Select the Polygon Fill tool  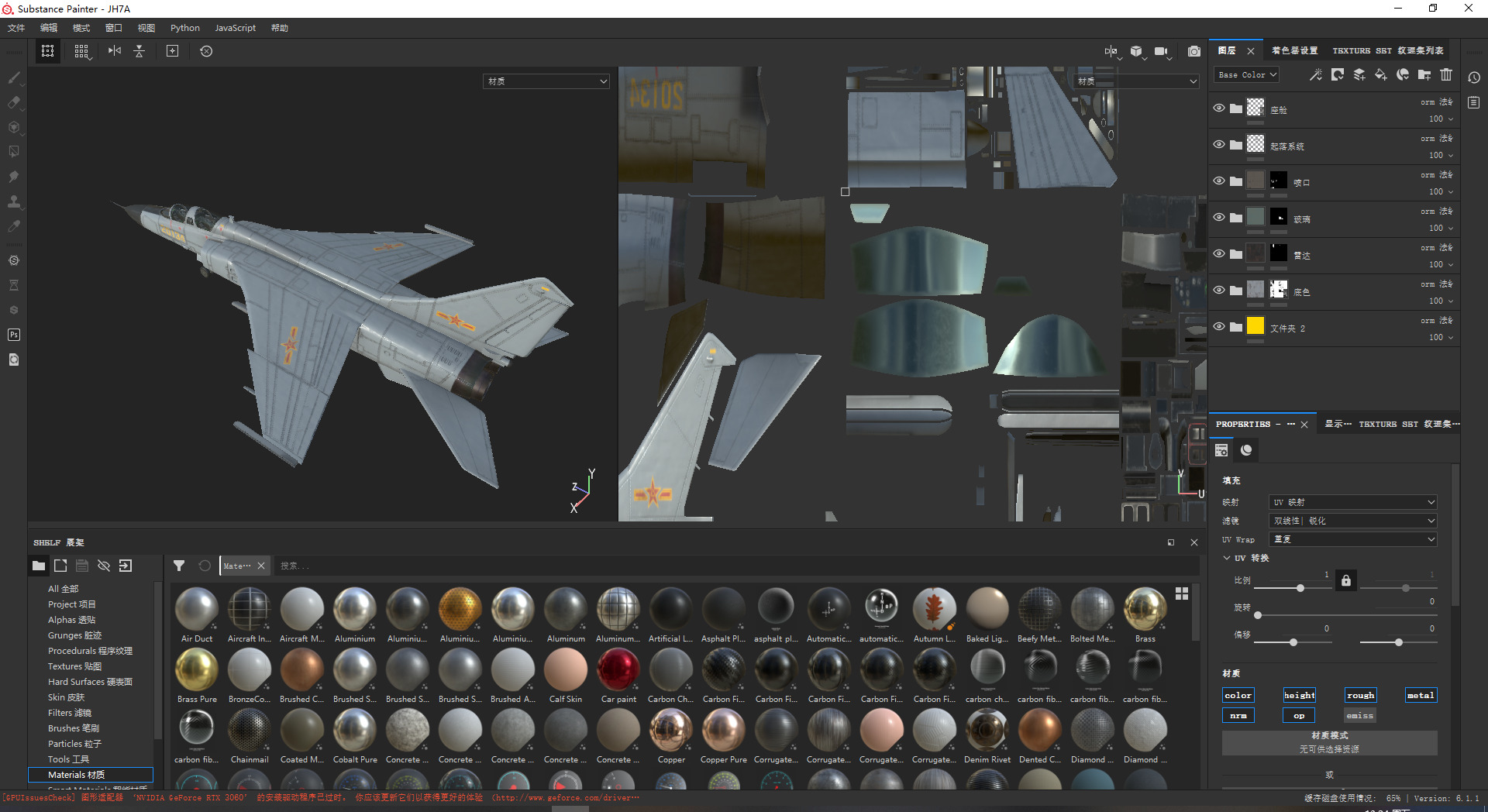click(14, 152)
